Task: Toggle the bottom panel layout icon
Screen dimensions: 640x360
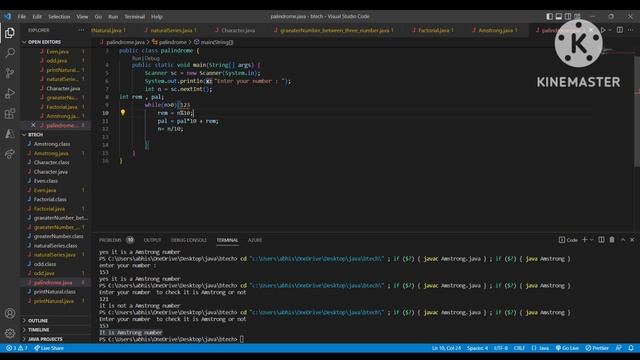Action: pos(559,16)
